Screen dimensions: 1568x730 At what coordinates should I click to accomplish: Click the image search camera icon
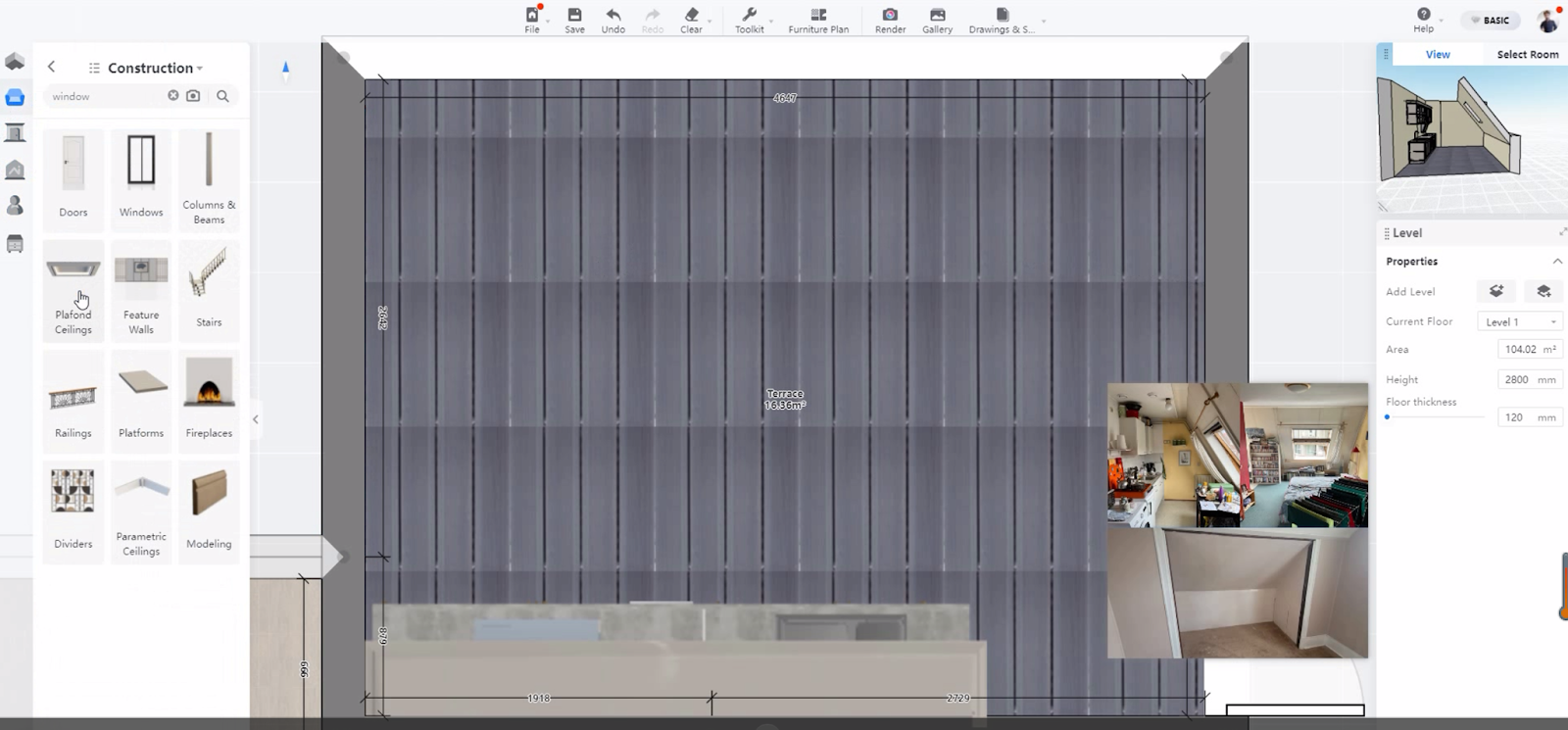pyautogui.click(x=193, y=96)
